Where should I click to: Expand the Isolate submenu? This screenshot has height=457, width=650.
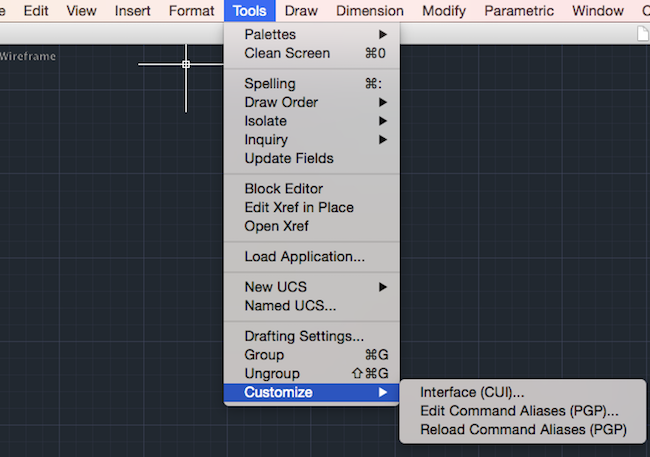[x=312, y=121]
